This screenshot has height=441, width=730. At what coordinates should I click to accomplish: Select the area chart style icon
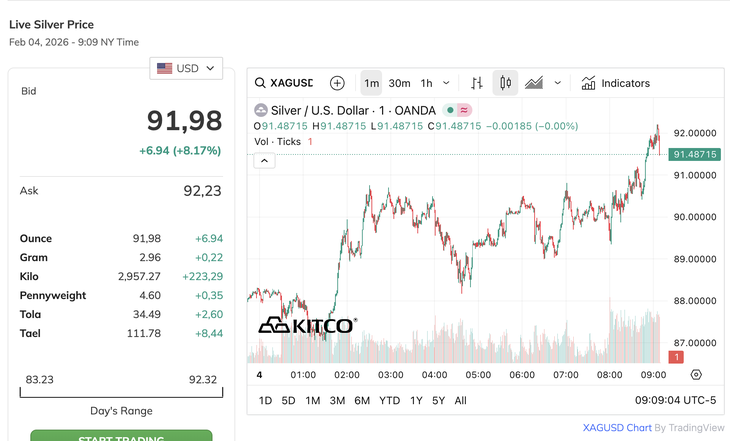[x=534, y=83]
